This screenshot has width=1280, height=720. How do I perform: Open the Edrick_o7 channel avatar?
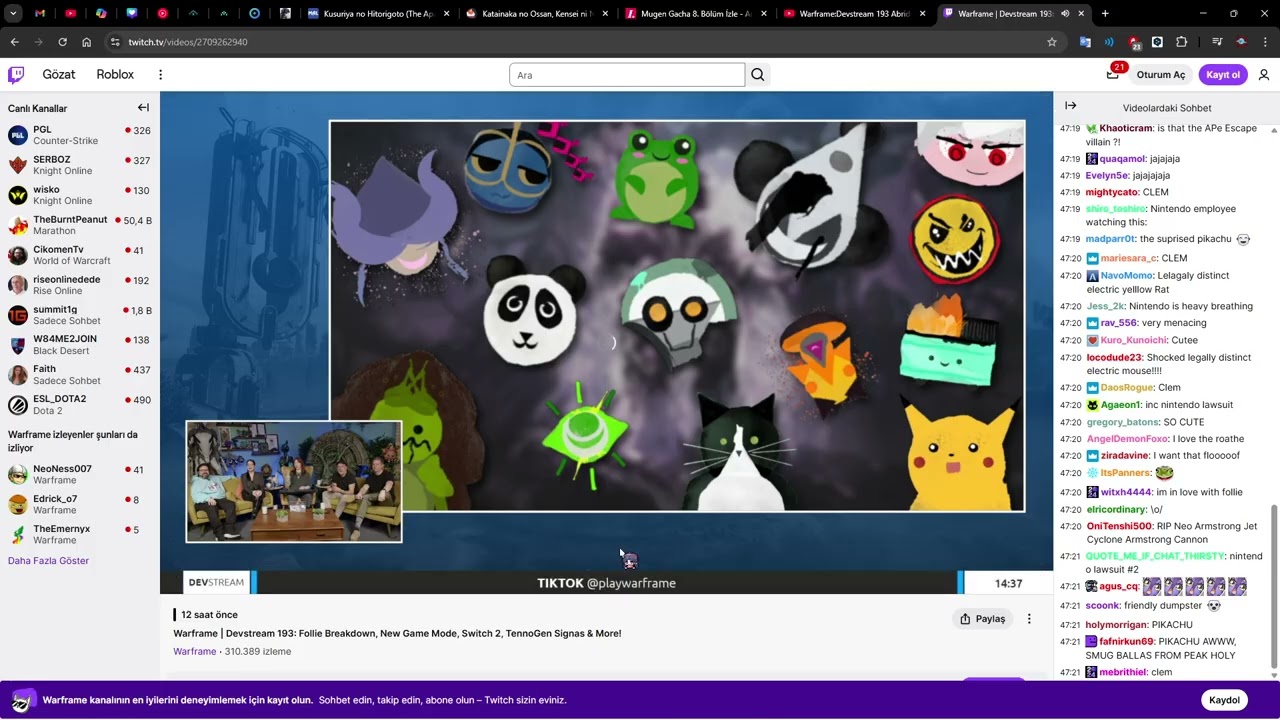pos(18,504)
